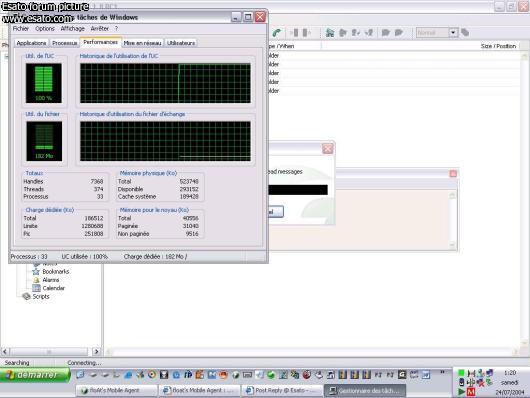The height and width of the screenshot is (398, 530).
Task: Click the right arrow of tree horizontal scrollbar
Action: pyautogui.click(x=96, y=352)
